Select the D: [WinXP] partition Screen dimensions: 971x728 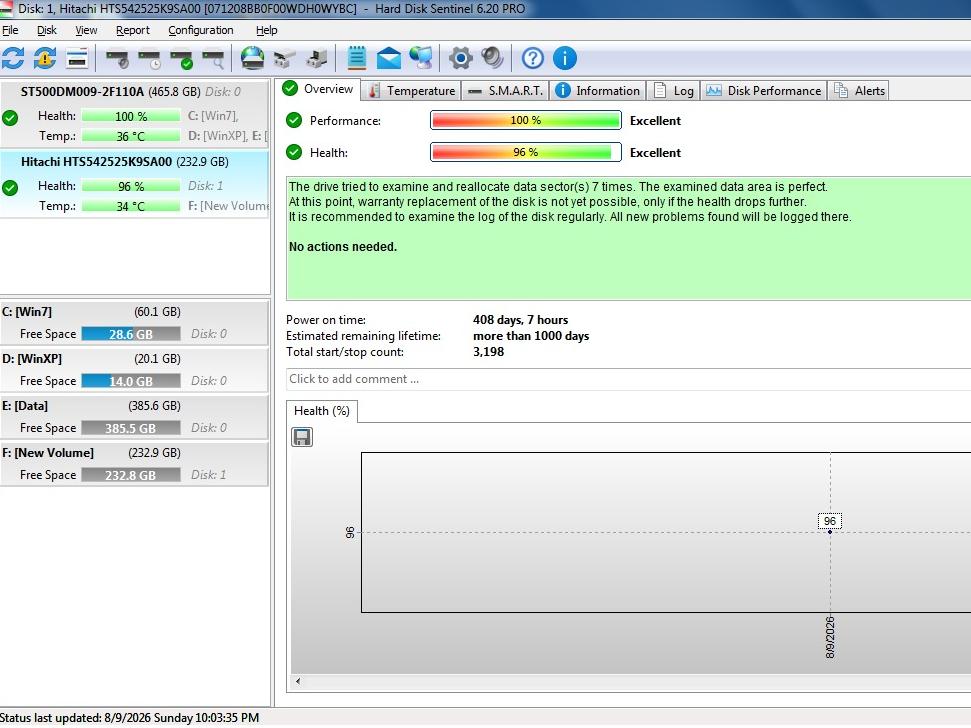click(134, 370)
